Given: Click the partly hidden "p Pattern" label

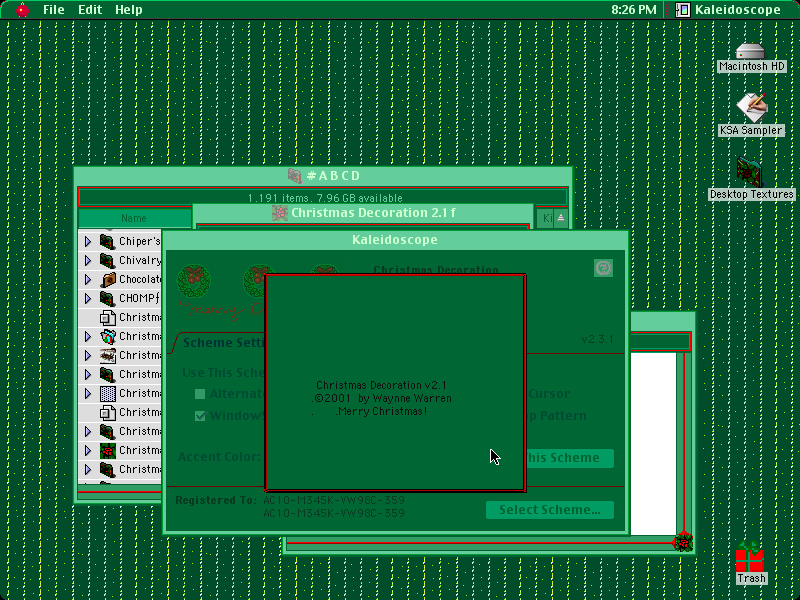Looking at the screenshot, I should coord(557,416).
